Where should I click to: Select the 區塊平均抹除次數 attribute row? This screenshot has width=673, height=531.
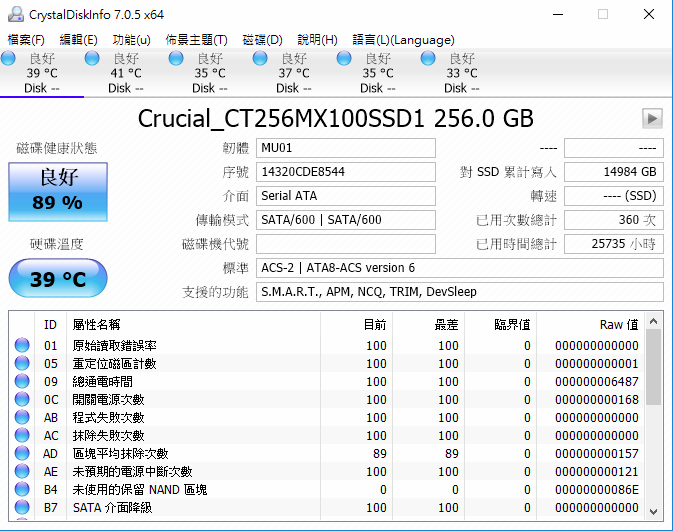(326, 454)
